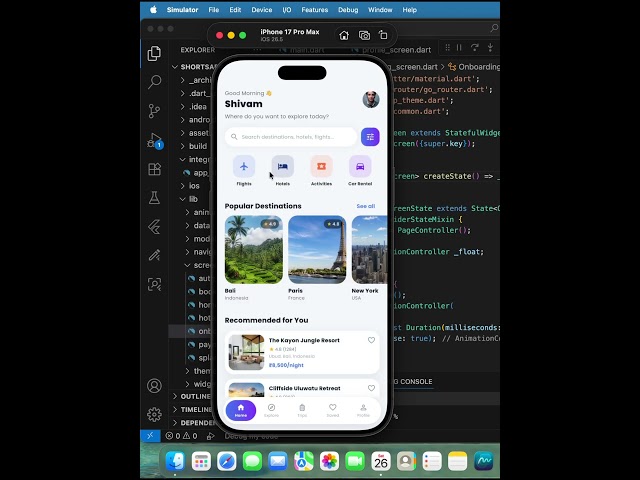Image resolution: width=640 pixels, height=480 pixels.
Task: Click Step Over in the debug toolbar
Action: point(475,48)
